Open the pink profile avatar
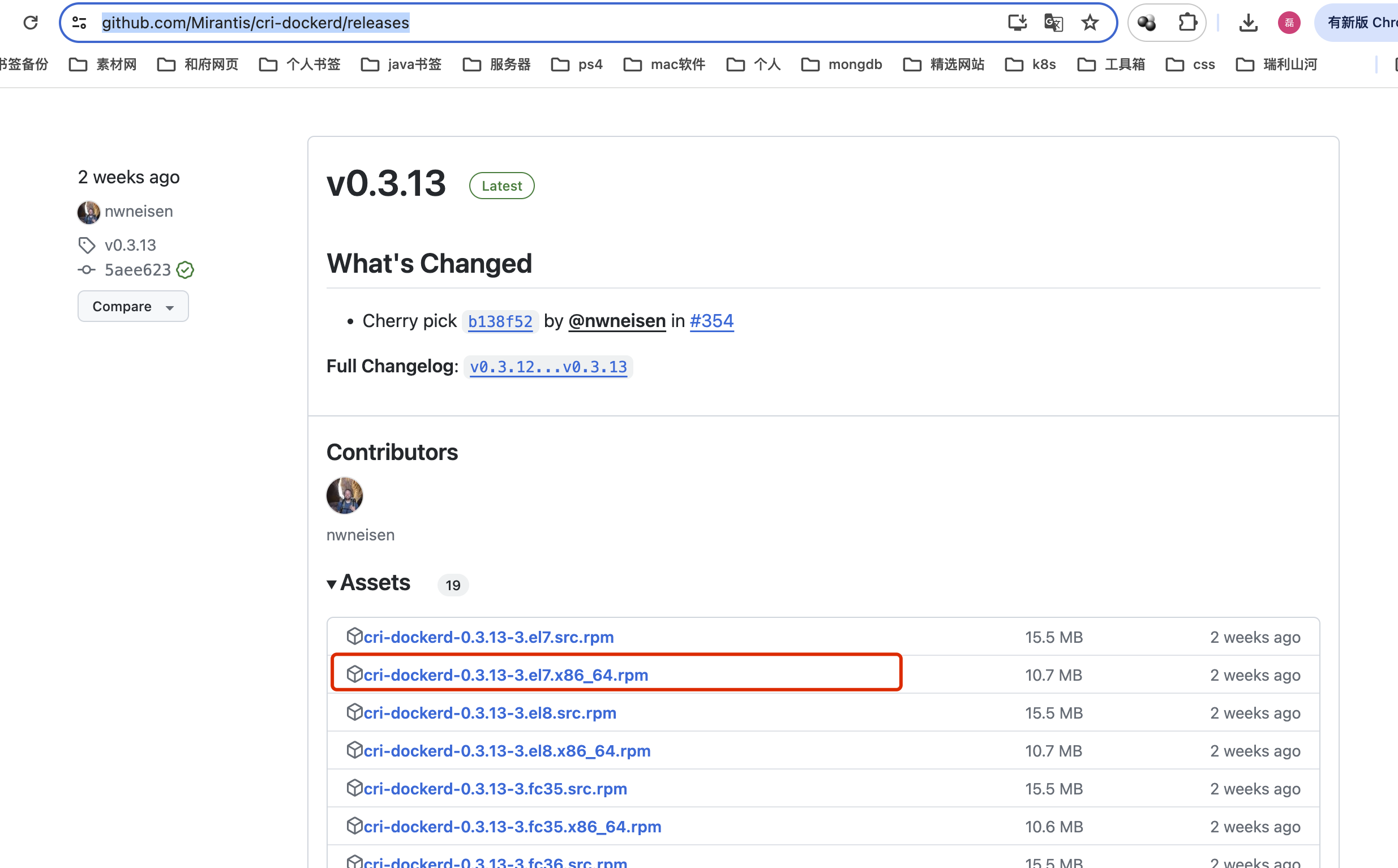1398x868 pixels. click(1289, 23)
